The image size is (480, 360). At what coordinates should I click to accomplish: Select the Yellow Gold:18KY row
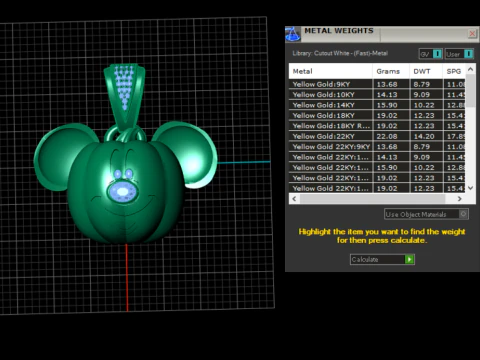coord(377,115)
